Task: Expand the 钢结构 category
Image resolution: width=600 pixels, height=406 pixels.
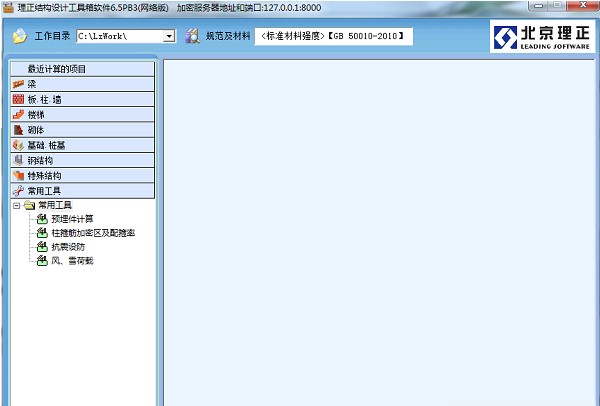Action: click(83, 160)
